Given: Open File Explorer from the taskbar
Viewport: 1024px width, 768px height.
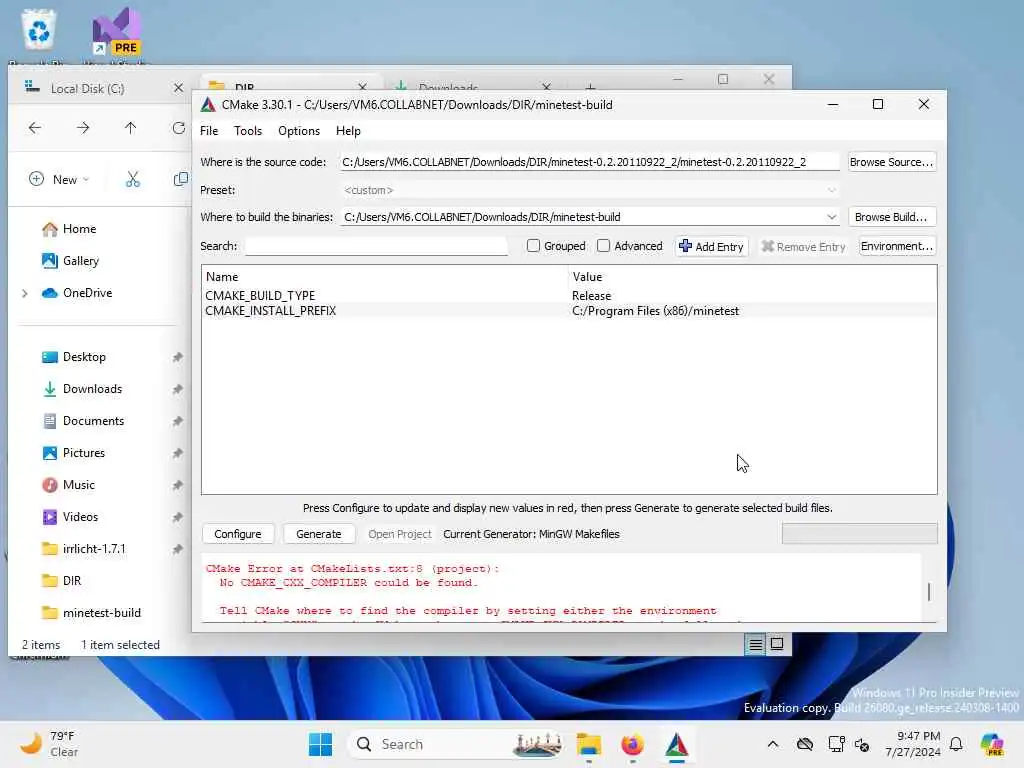Looking at the screenshot, I should pyautogui.click(x=589, y=744).
